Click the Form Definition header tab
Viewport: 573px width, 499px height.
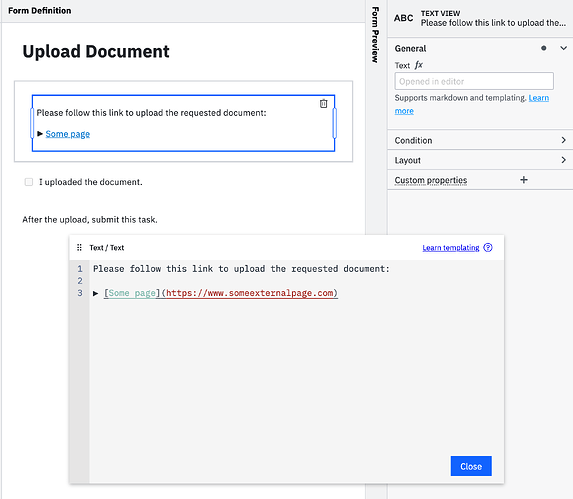tap(39, 11)
